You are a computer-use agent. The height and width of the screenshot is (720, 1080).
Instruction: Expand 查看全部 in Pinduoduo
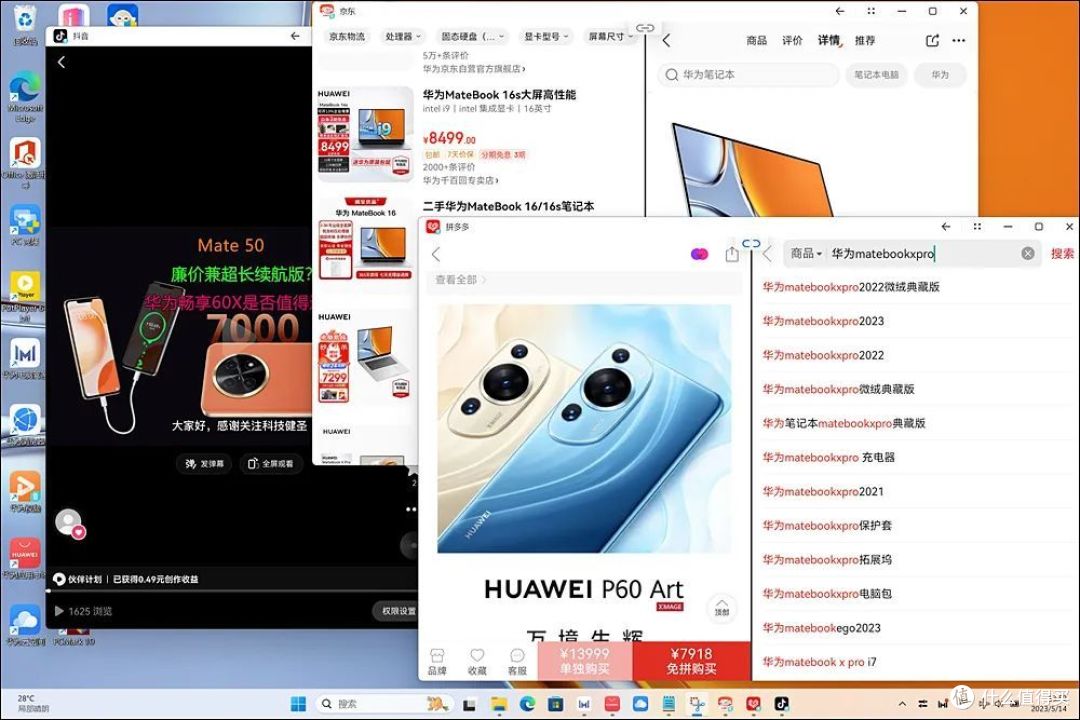460,280
